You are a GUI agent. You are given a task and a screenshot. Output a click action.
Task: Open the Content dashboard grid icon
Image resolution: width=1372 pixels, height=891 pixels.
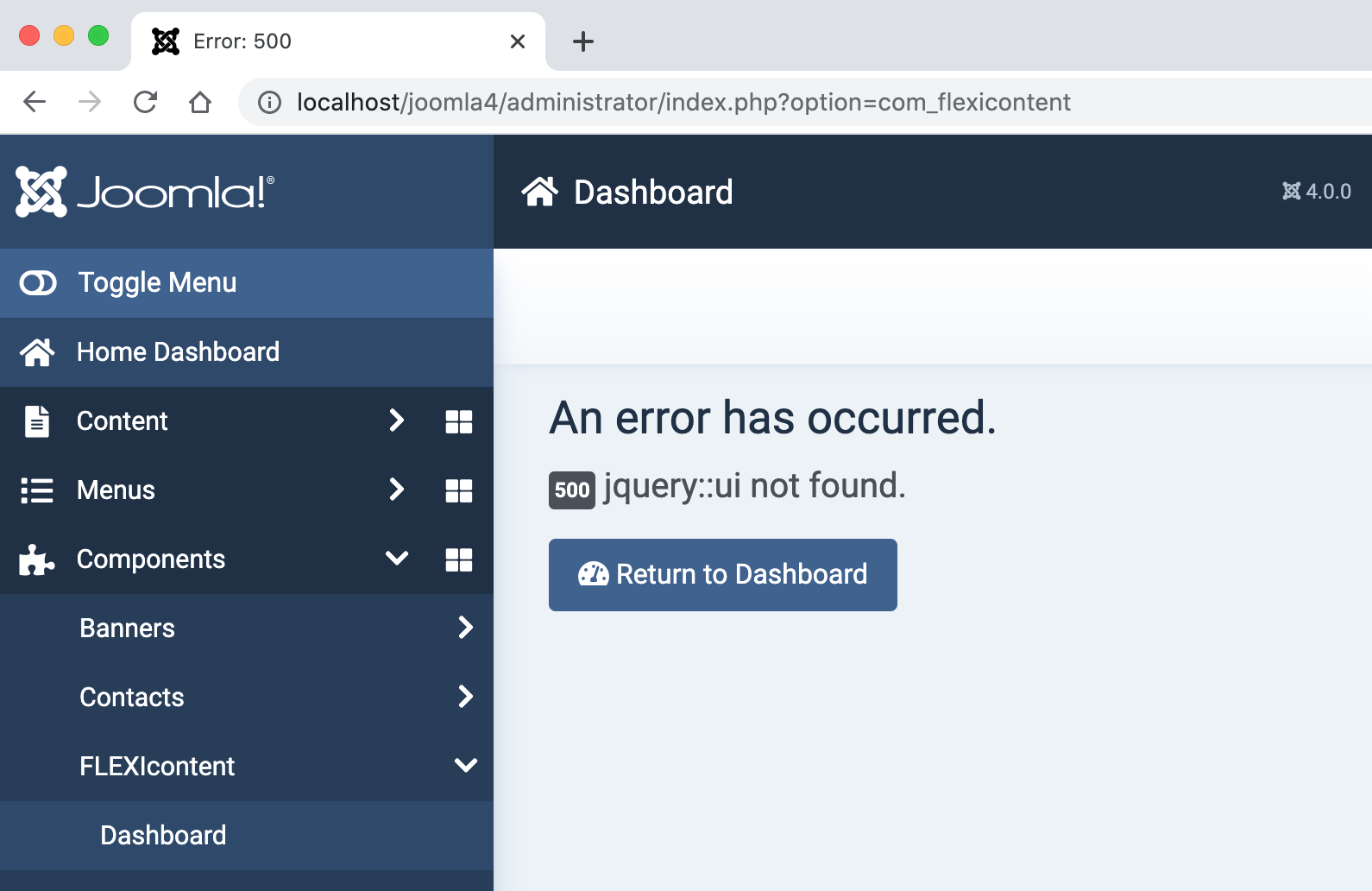[459, 421]
